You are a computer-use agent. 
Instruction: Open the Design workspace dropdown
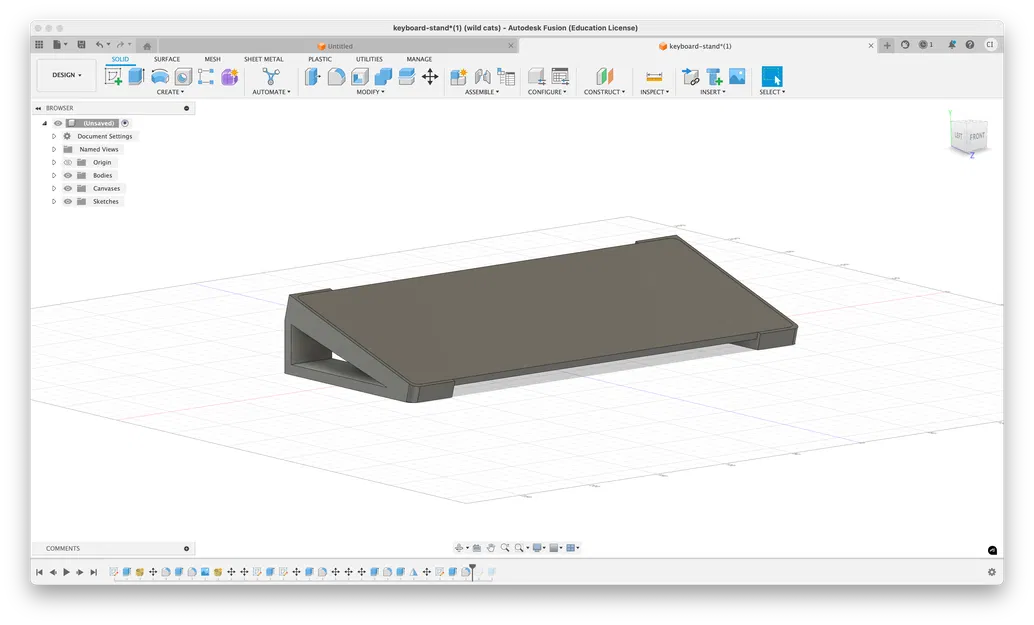[x=67, y=75]
